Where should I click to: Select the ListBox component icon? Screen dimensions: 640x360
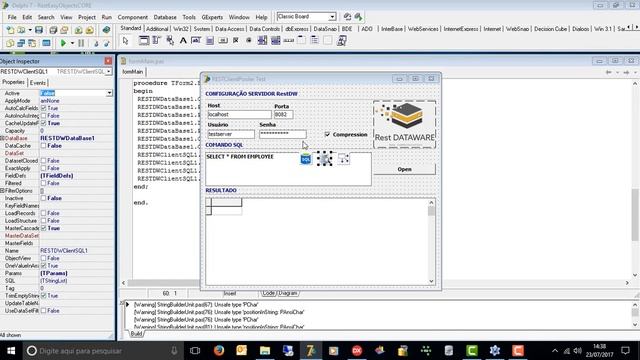pos(262,40)
